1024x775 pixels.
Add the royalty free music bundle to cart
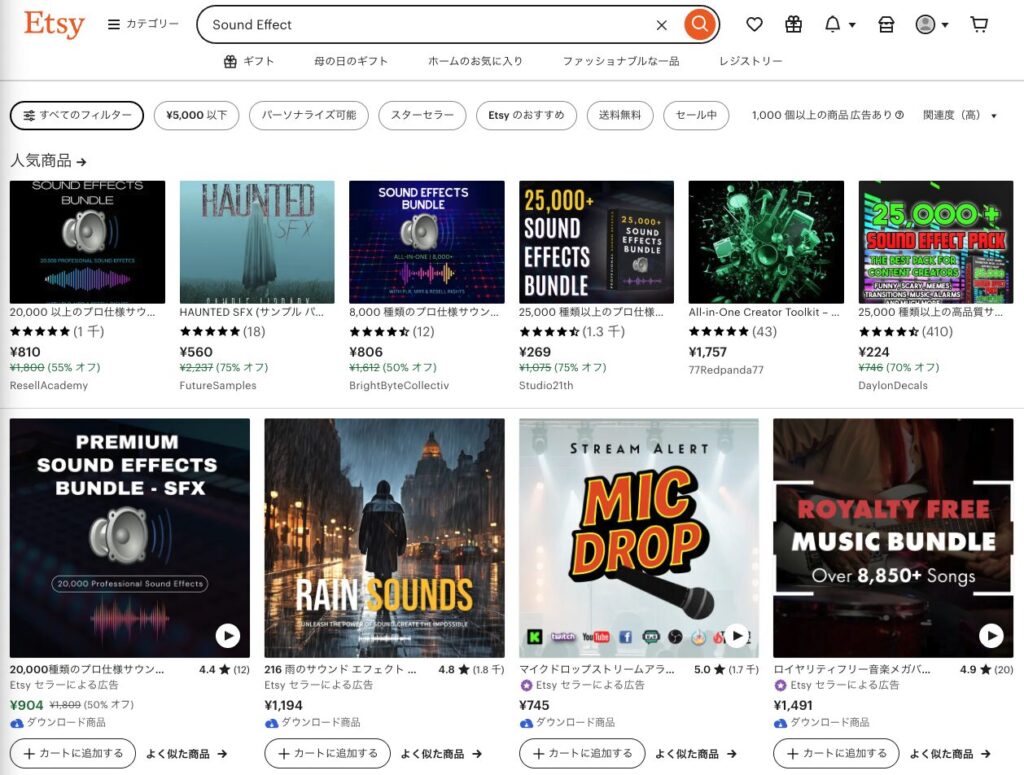coord(837,753)
